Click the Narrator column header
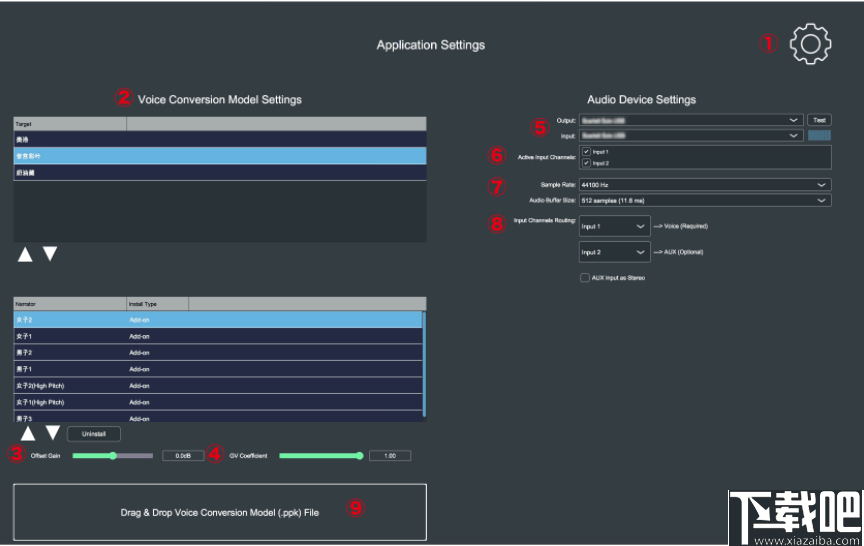The height and width of the screenshot is (546, 864). click(x=68, y=303)
